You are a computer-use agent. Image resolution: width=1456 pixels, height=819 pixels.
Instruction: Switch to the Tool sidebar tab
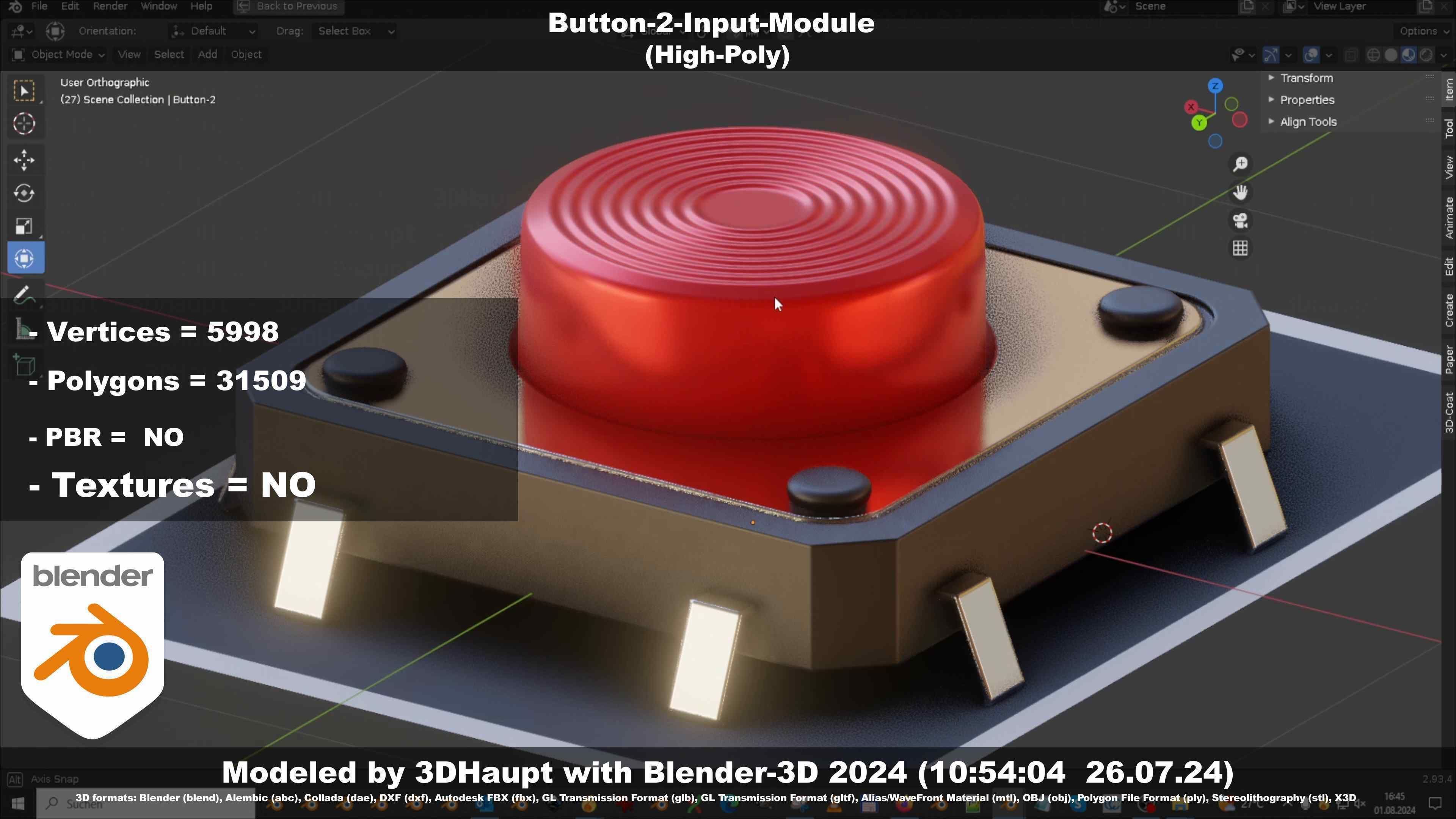click(1449, 128)
